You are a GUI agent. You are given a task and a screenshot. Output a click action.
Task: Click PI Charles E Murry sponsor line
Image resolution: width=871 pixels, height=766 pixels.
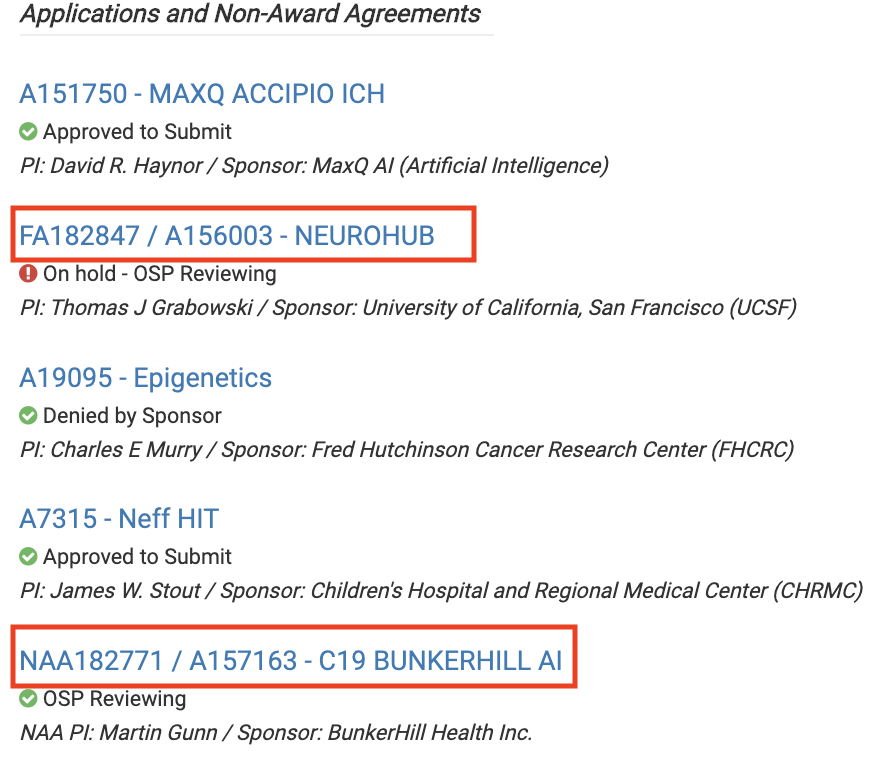coord(407,449)
